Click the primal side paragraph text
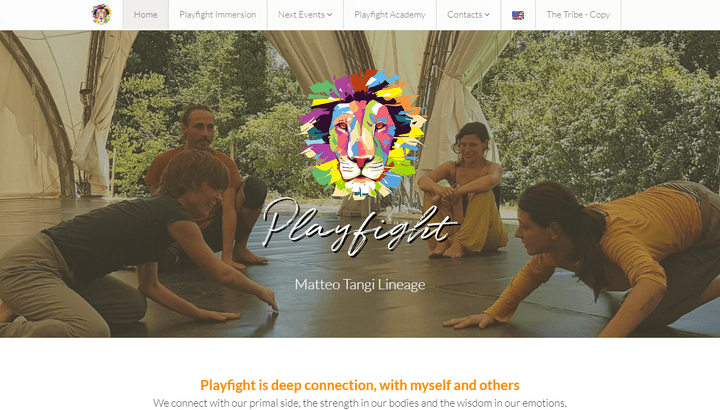 tap(360, 403)
